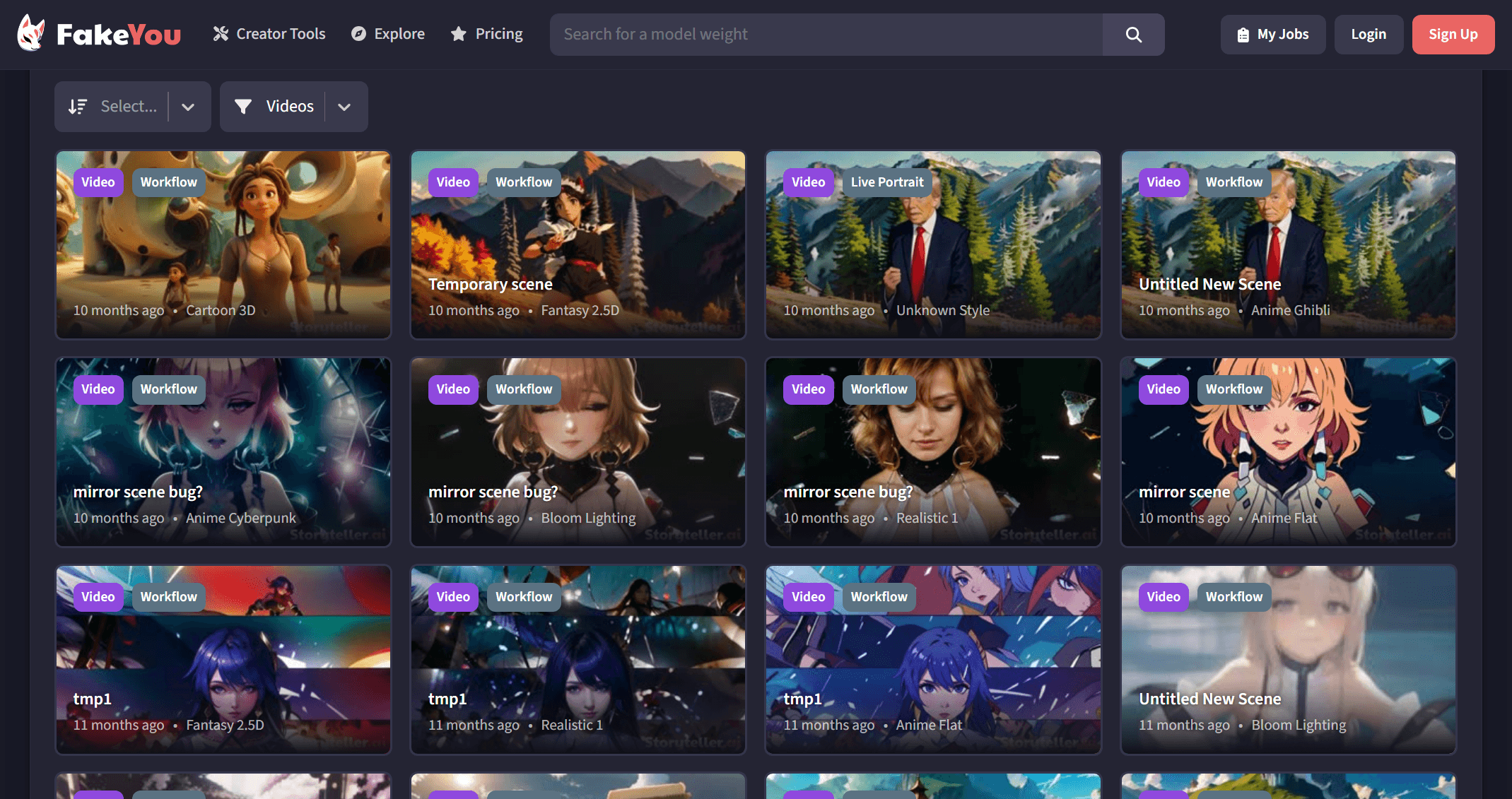Click the My Jobs clipboard icon

click(x=1243, y=35)
